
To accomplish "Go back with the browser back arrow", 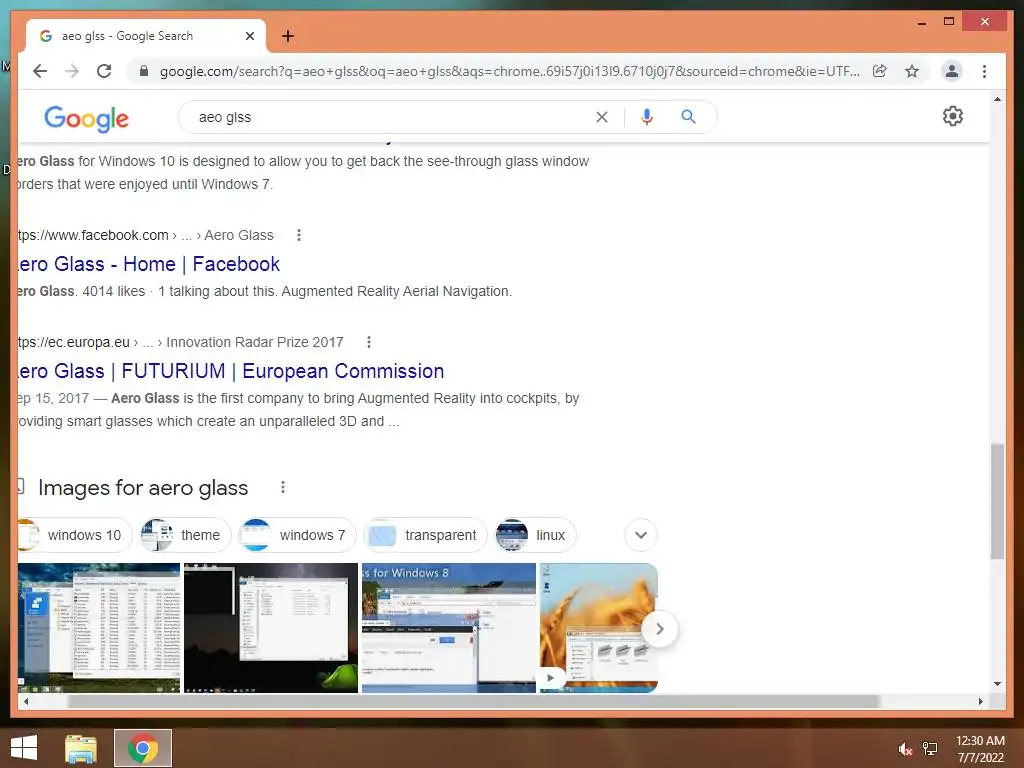I will [x=40, y=71].
